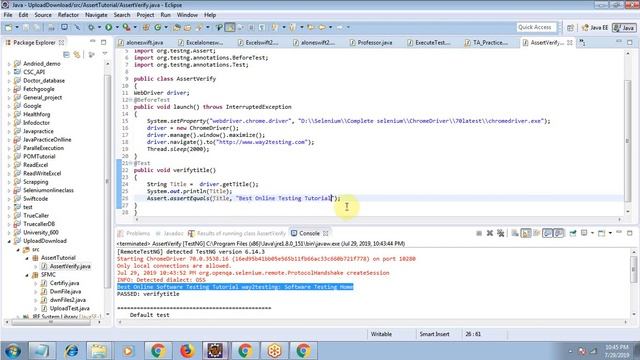Click the Print toolbar icon
The width and height of the screenshot is (640, 360).
click(x=51, y=27)
